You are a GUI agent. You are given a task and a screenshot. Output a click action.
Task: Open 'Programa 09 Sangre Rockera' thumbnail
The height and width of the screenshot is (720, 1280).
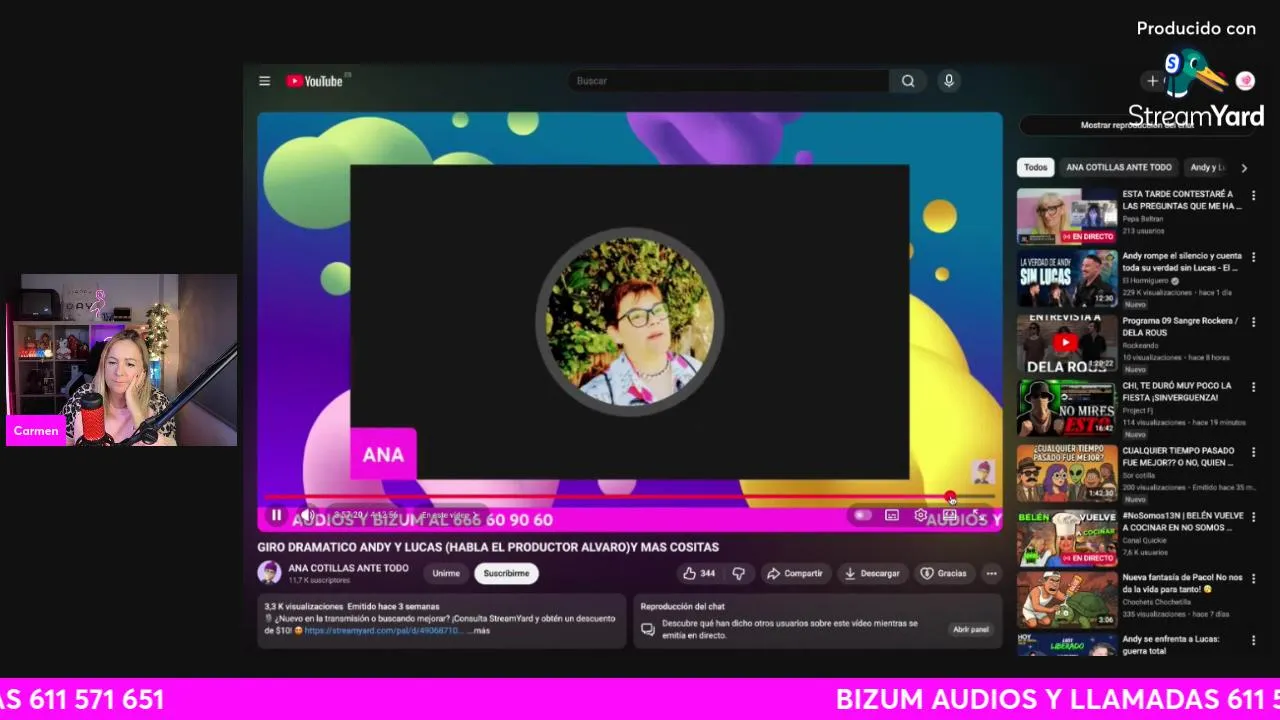[1067, 344]
